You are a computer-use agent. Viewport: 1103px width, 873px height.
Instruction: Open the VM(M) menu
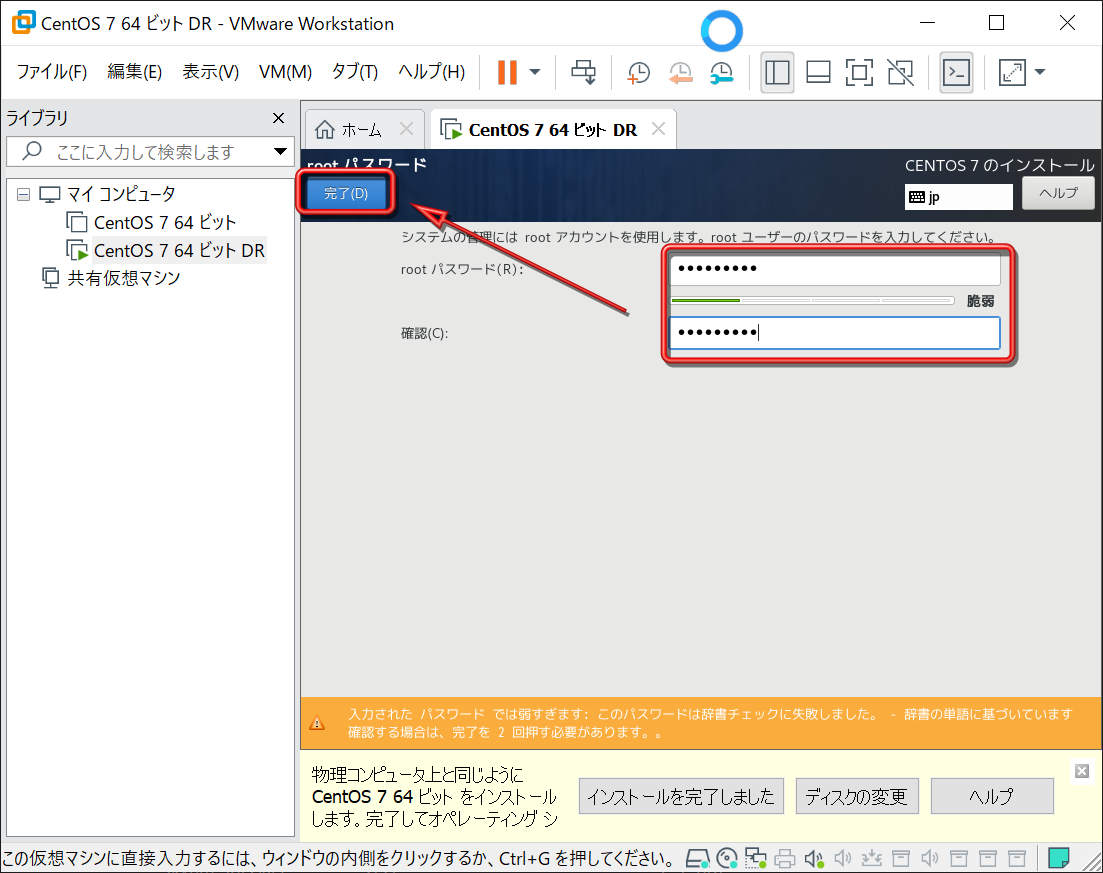click(x=285, y=72)
